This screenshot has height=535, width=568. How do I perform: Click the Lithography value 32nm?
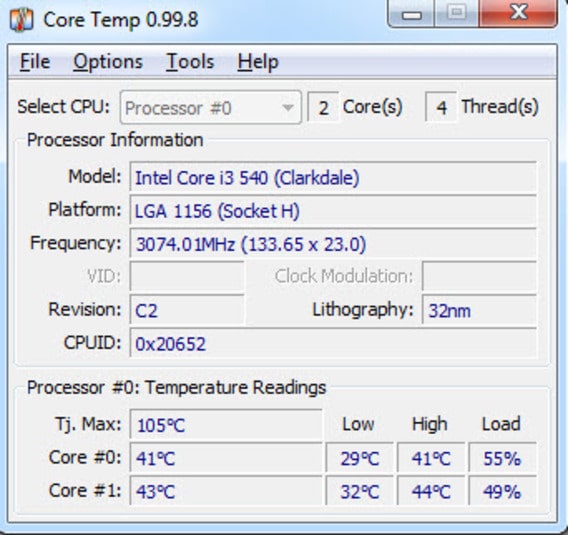[479, 310]
